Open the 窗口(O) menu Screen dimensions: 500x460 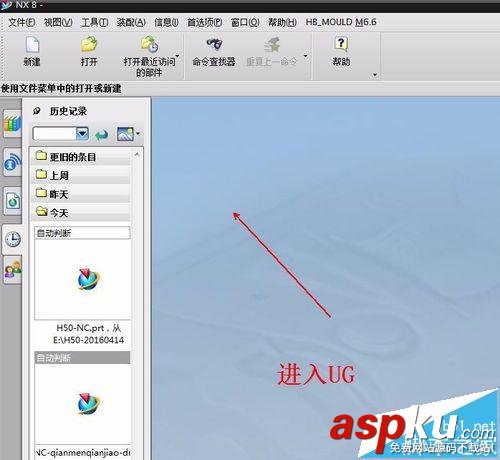245,22
